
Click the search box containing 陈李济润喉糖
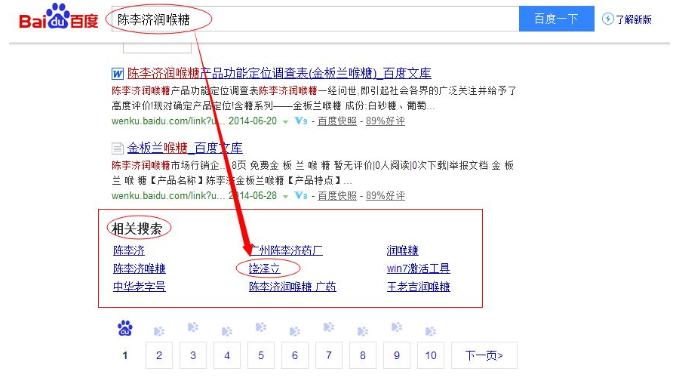[315, 19]
